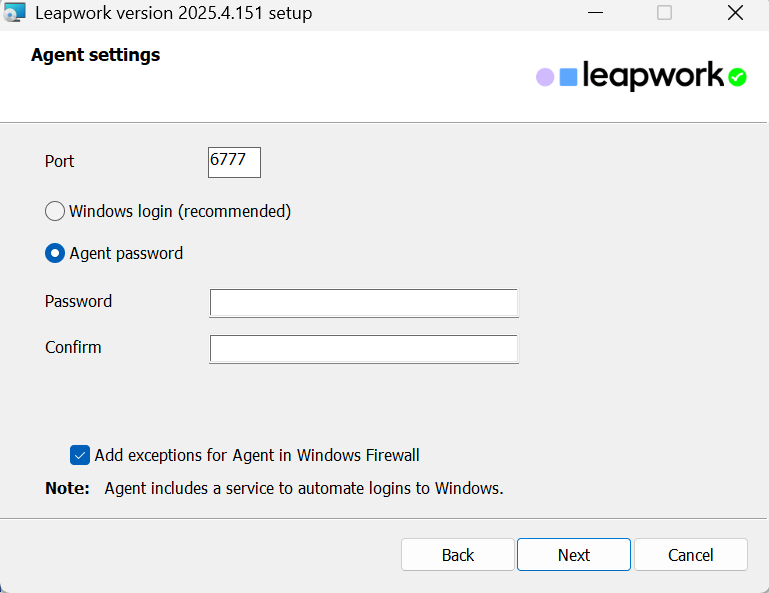This screenshot has width=769, height=593.
Task: Click the installer icon in the title bar
Action: [14, 13]
